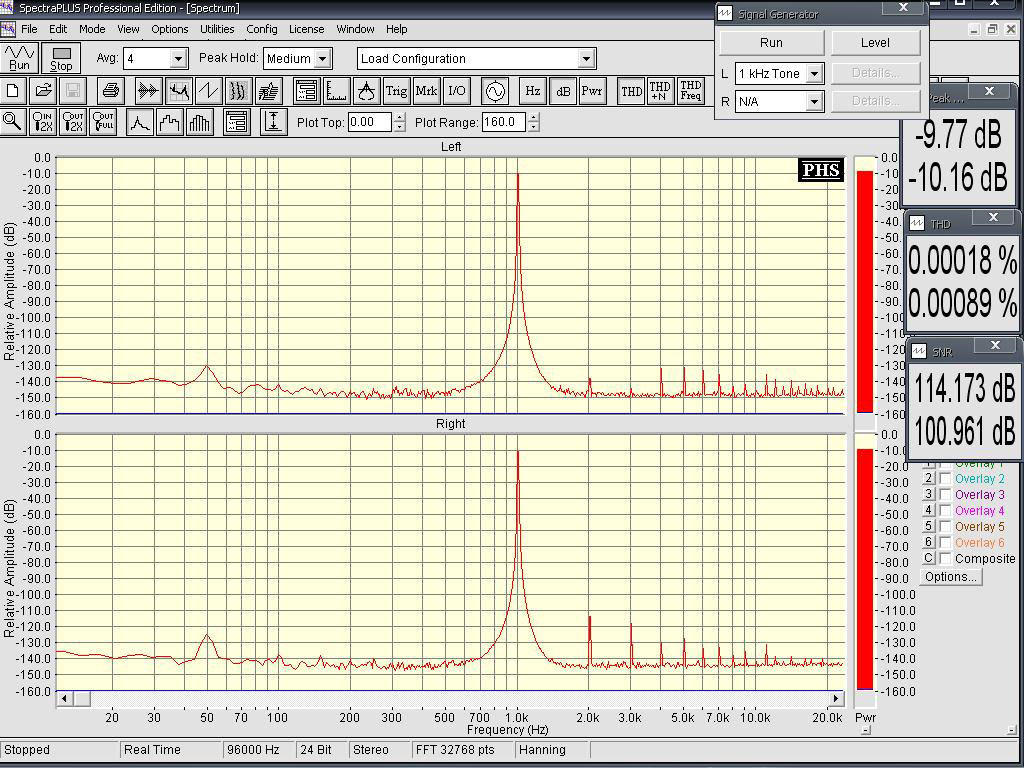The height and width of the screenshot is (768, 1024).
Task: Click the overlay Options... button
Action: (x=950, y=577)
